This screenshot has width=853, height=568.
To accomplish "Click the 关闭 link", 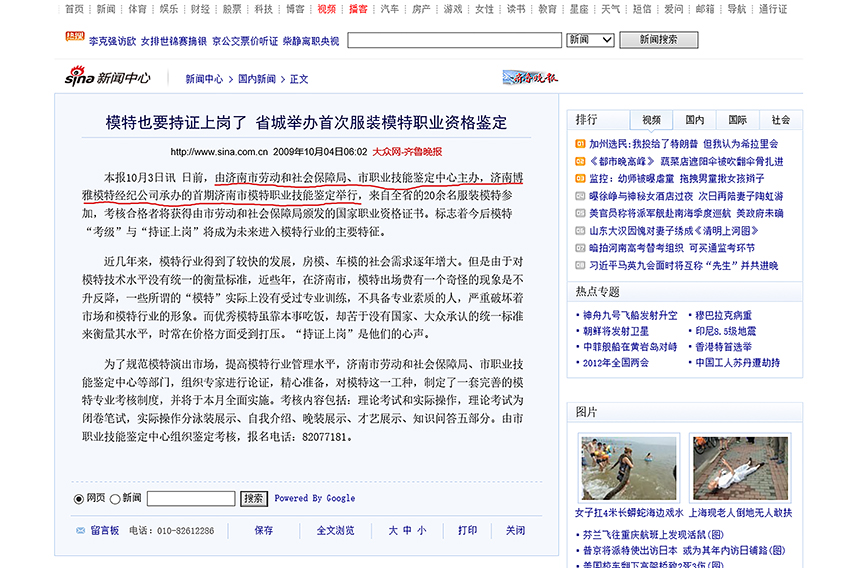I will point(515,530).
